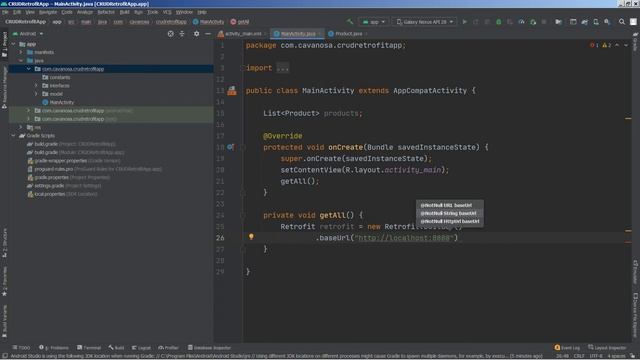640x360 pixels.
Task: Open the Problems tool window
Action: 54,348
